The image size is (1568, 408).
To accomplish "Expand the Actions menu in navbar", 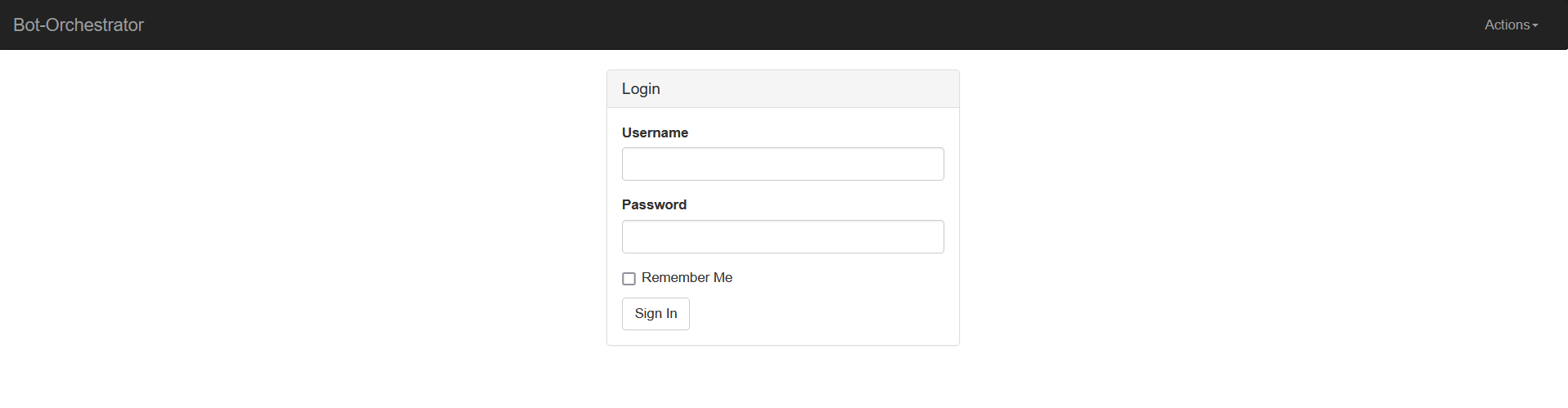I will coord(1511,25).
